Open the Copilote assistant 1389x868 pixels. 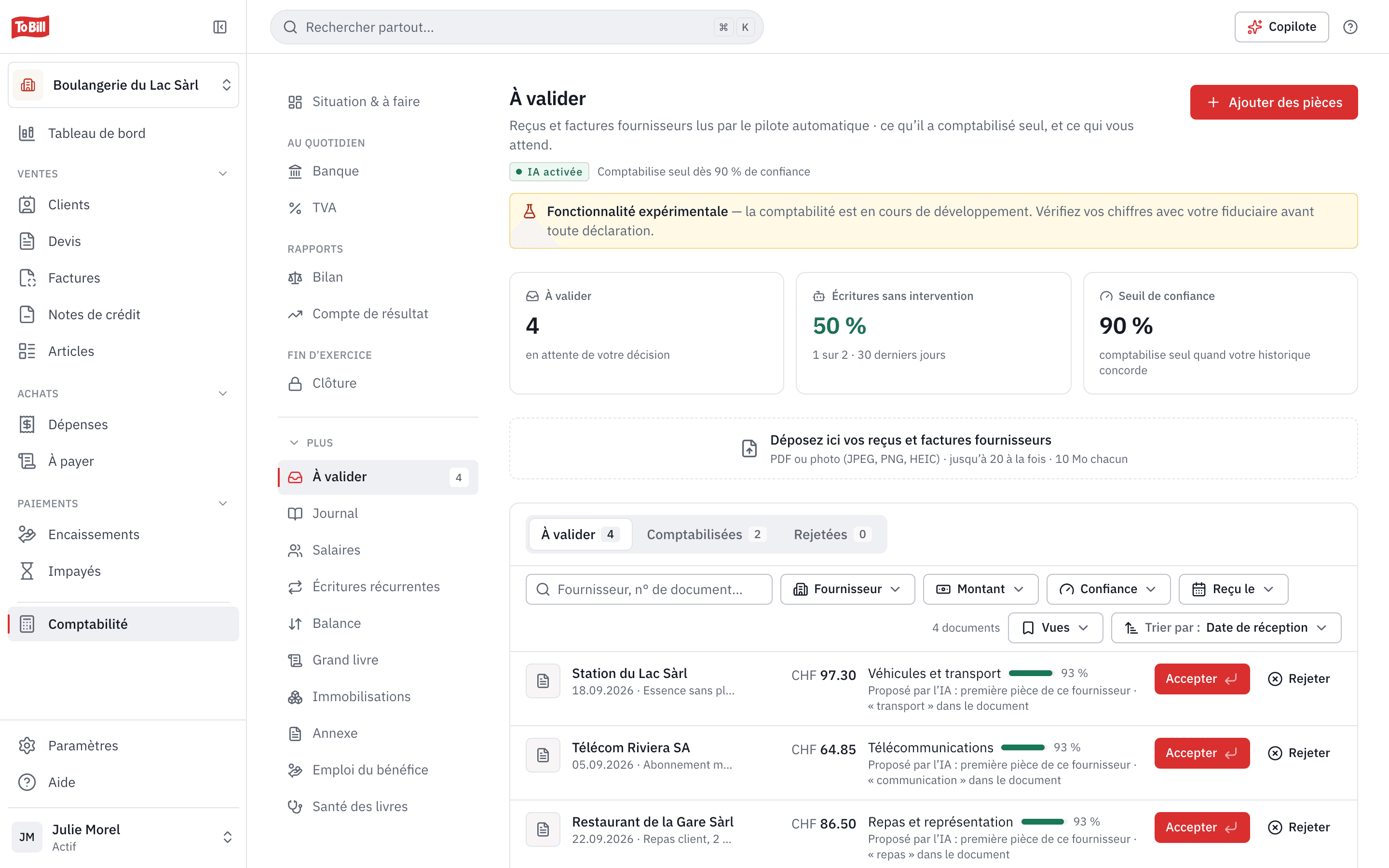click(1281, 27)
